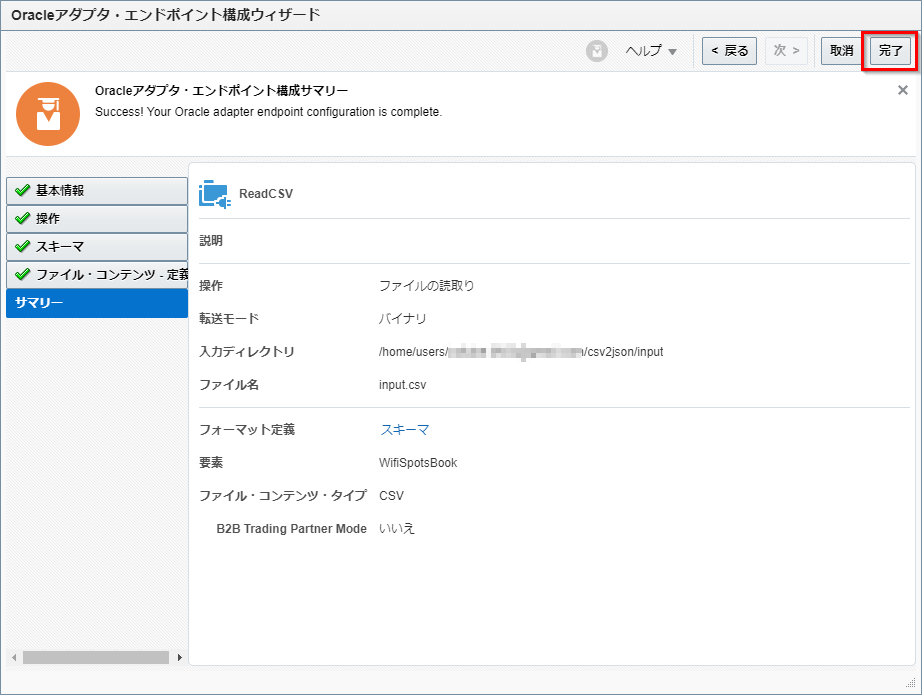Open the スキーマ step in the sidebar
The image size is (922, 695).
click(x=97, y=246)
